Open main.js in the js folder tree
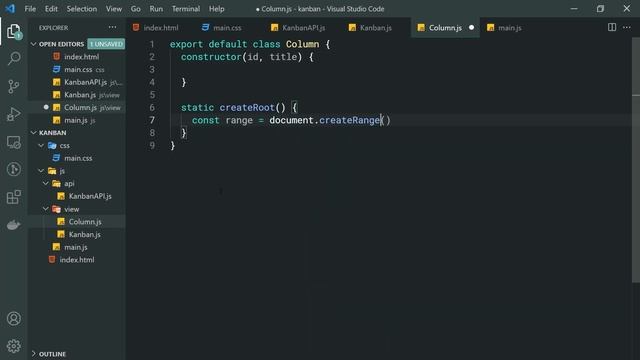This screenshot has width=640, height=360. coord(77,247)
